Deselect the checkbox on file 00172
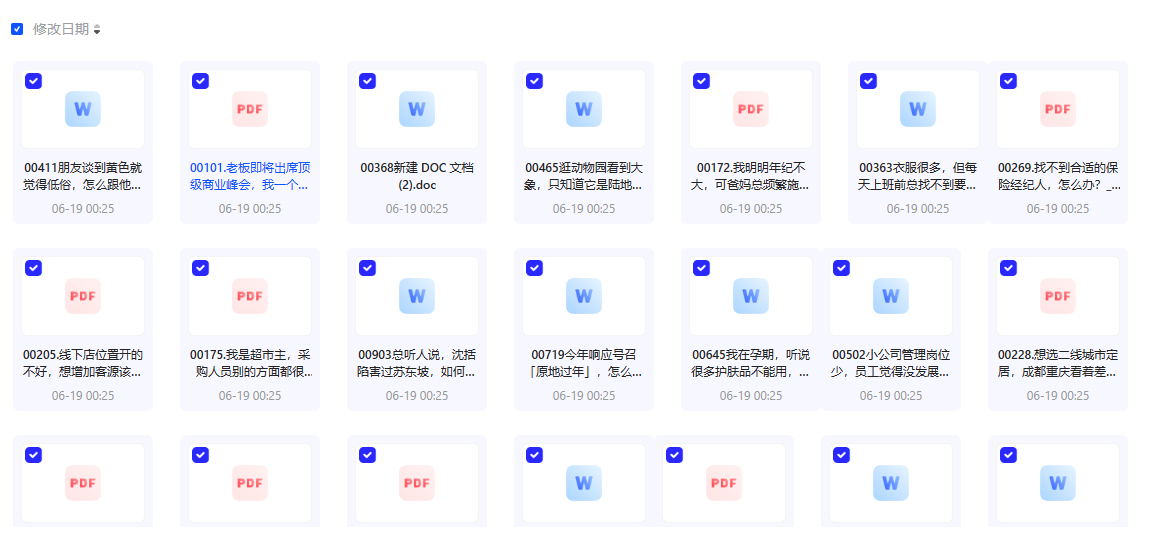The height and width of the screenshot is (535, 1172). (x=701, y=81)
